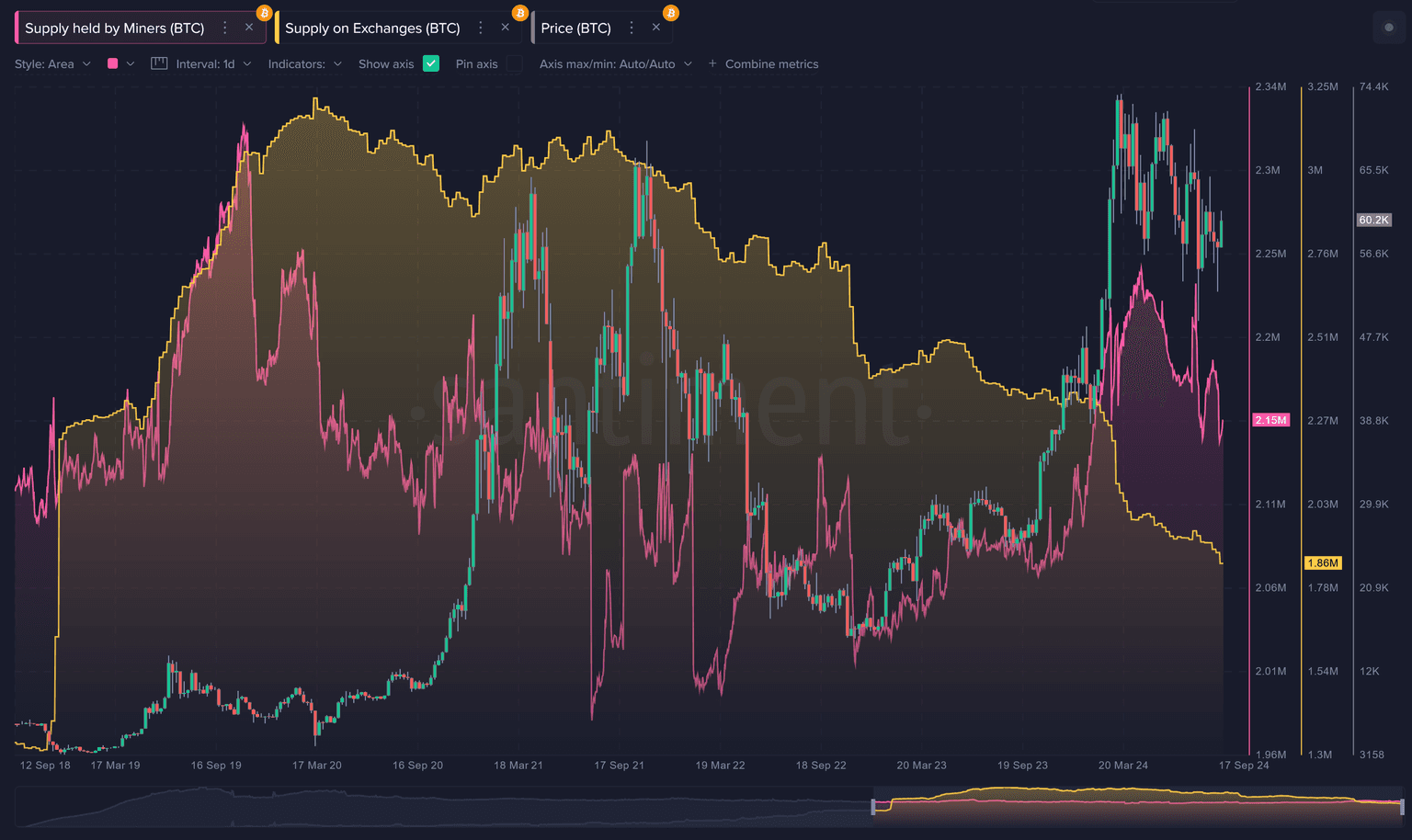Viewport: 1412px width, 840px height.
Task: Click Bitcoin badge on Price (BTC) tab
Action: pyautogui.click(x=670, y=13)
